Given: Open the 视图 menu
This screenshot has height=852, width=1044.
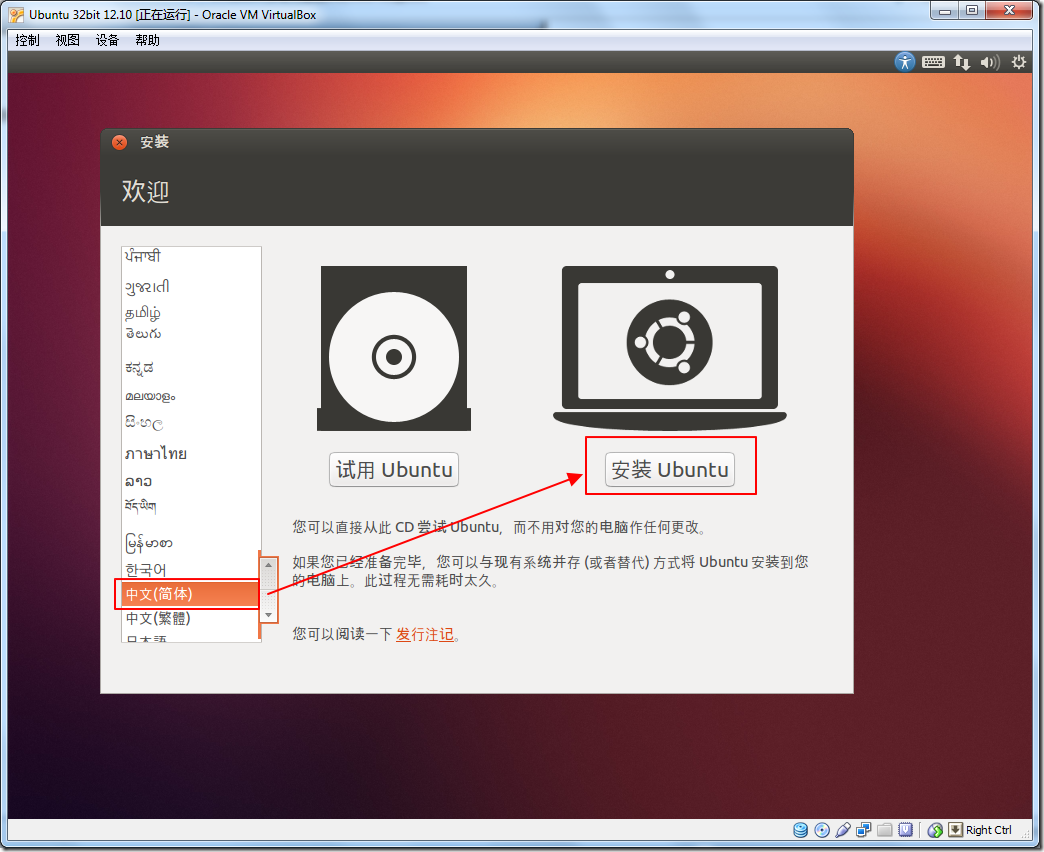Looking at the screenshot, I should 67,40.
